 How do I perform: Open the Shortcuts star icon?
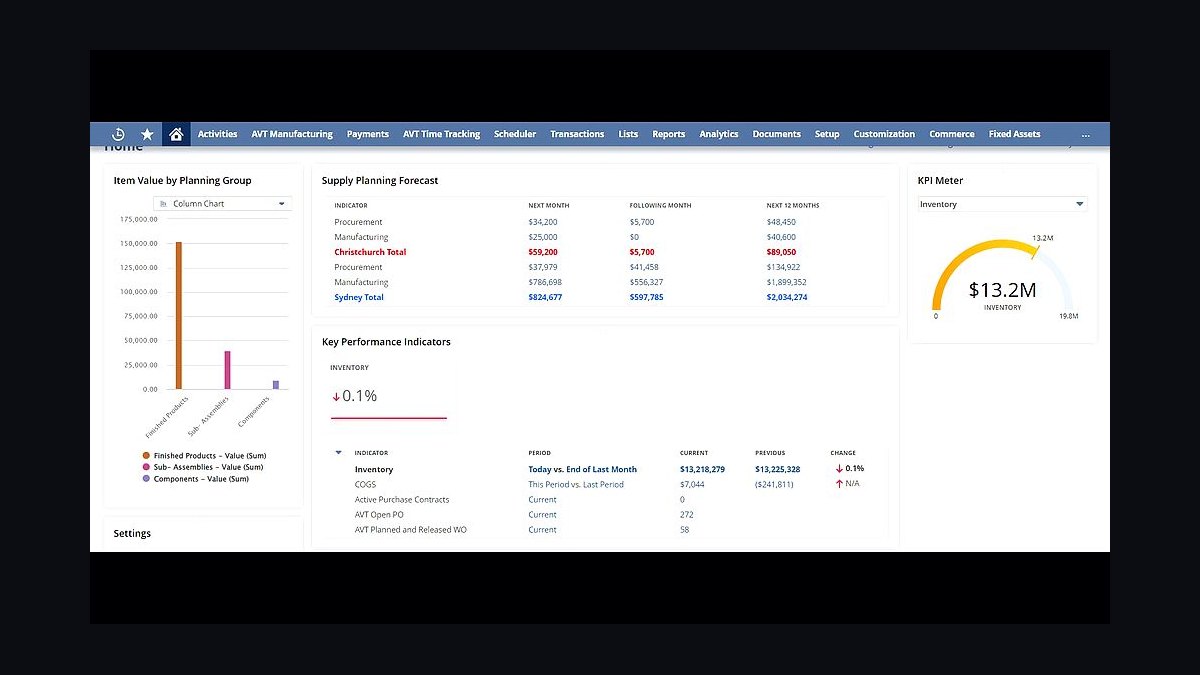[x=147, y=134]
